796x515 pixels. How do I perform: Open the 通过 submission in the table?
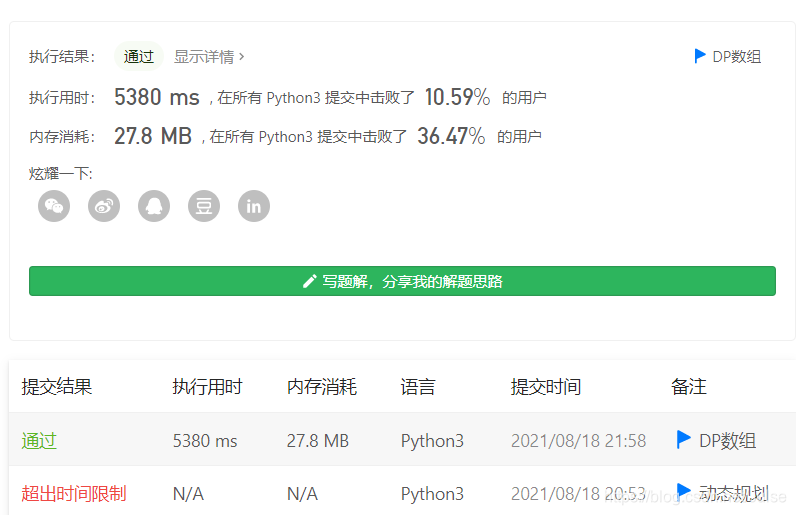(x=39, y=441)
